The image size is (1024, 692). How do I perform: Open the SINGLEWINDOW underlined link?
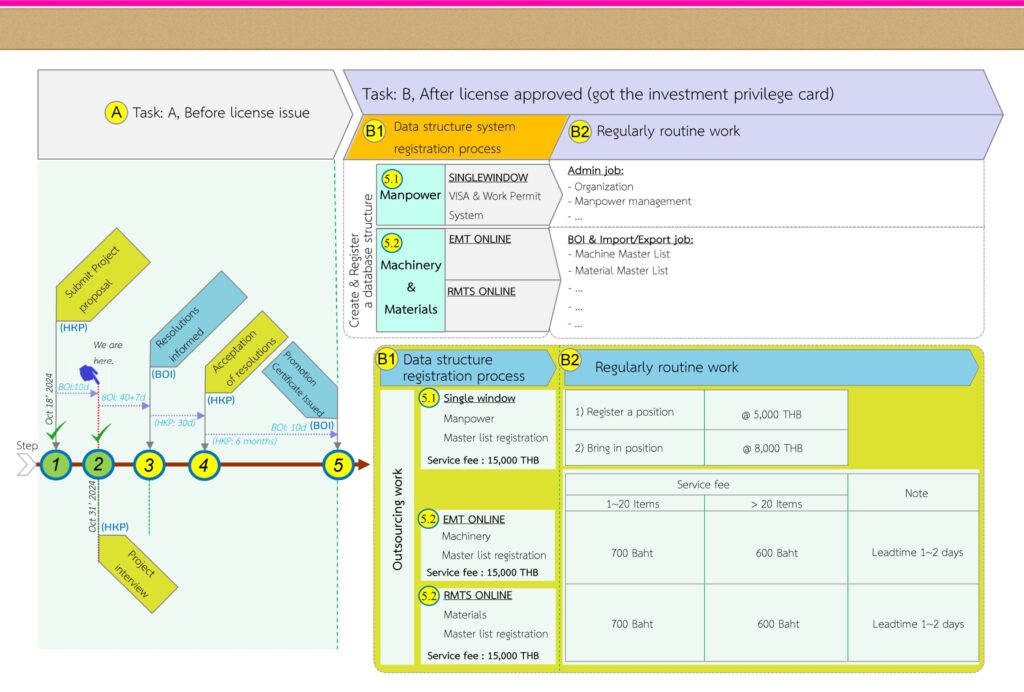[488, 178]
